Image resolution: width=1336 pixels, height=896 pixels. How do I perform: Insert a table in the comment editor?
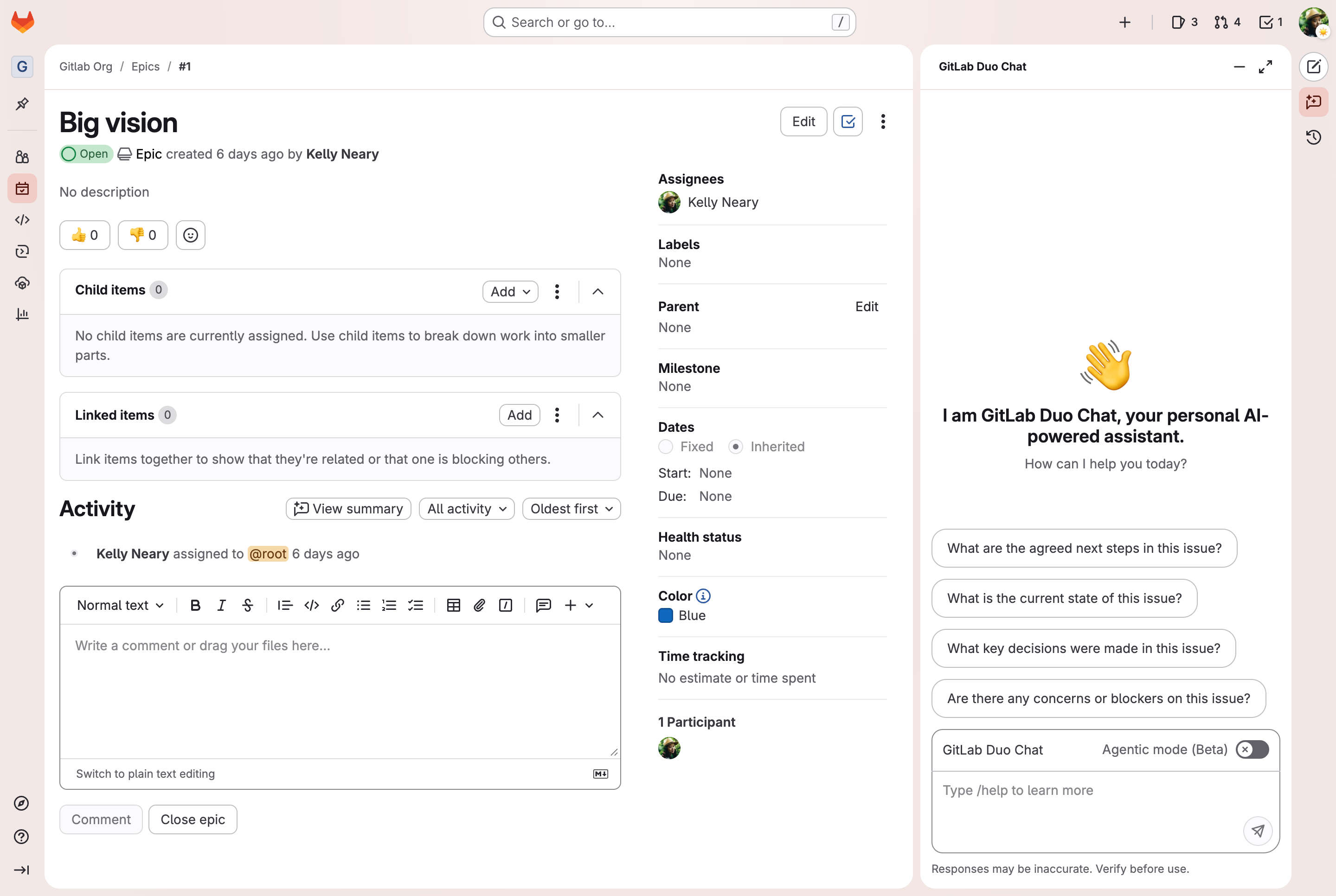(x=453, y=605)
